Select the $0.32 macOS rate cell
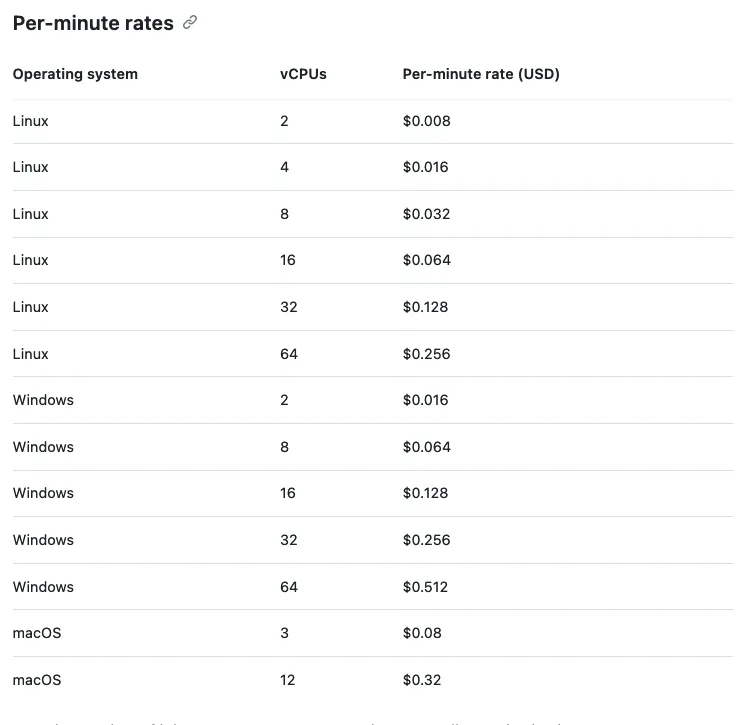 [422, 680]
